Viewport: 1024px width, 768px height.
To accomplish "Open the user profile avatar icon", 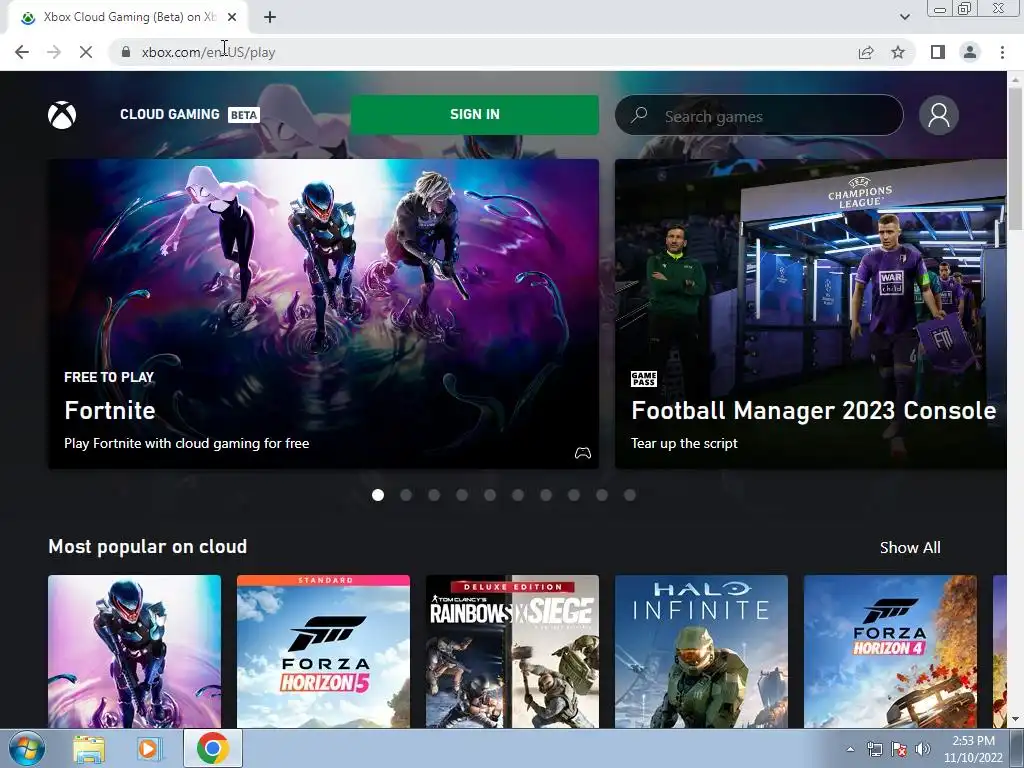I will 938,115.
